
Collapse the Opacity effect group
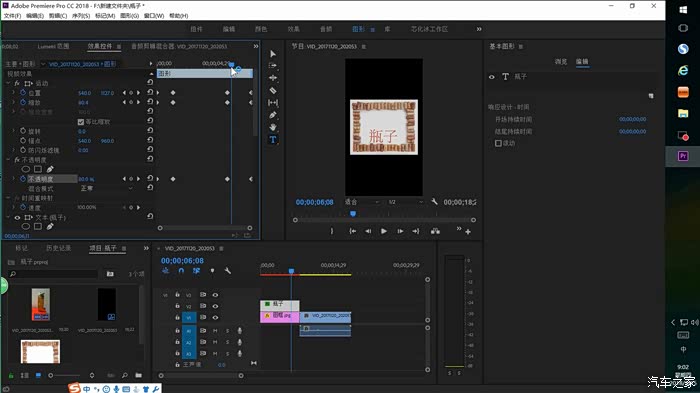(8, 159)
